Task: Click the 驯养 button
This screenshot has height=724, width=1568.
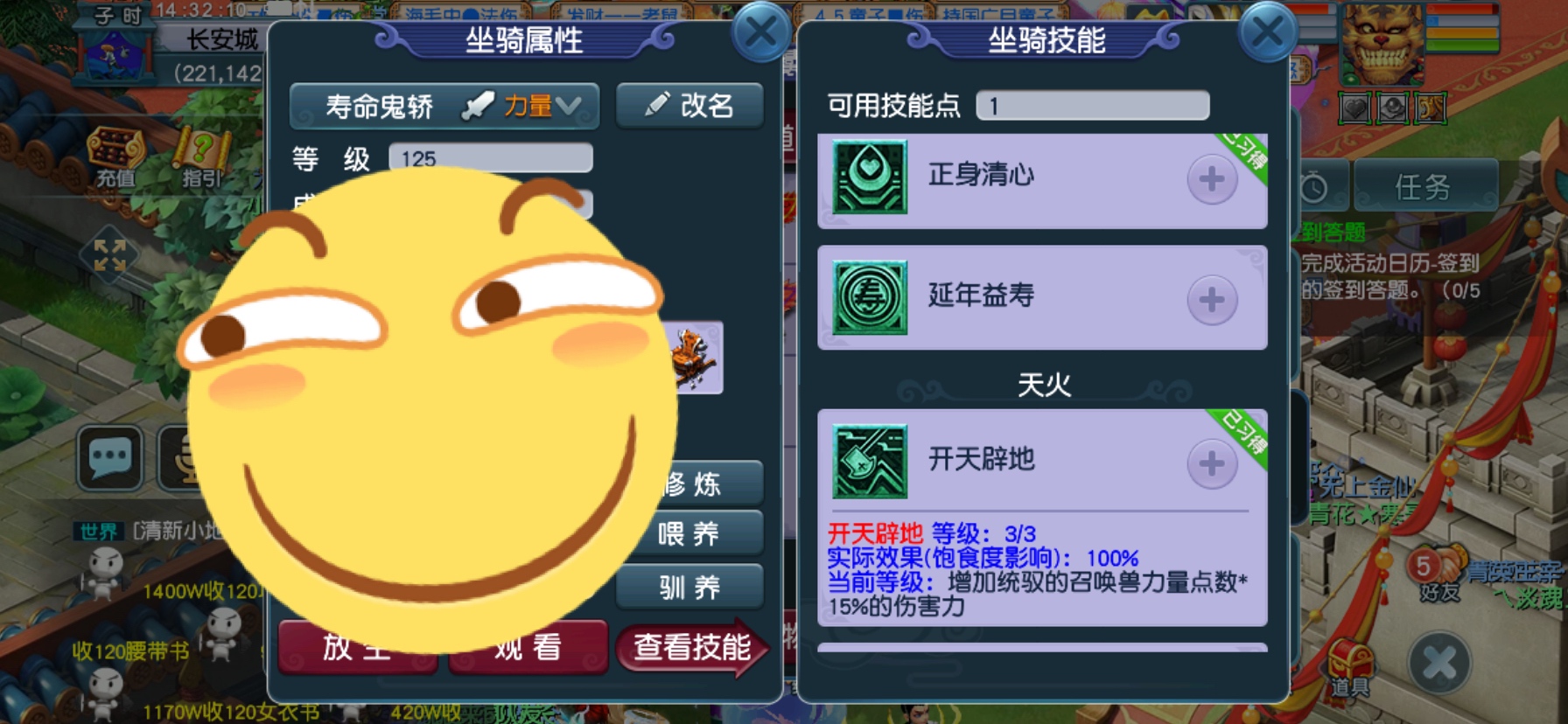Action: pos(689,587)
